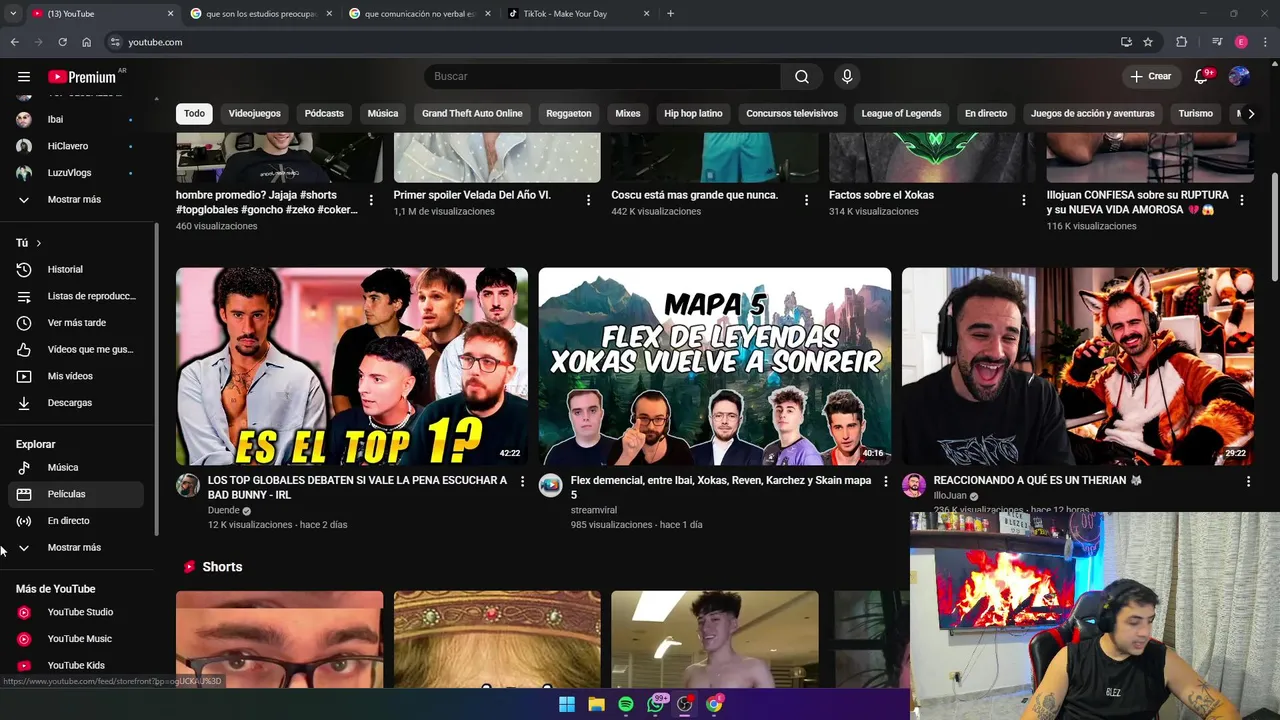The image size is (1280, 720).
Task: Expand Mostrar más under subscriptions
Action: coord(76,200)
